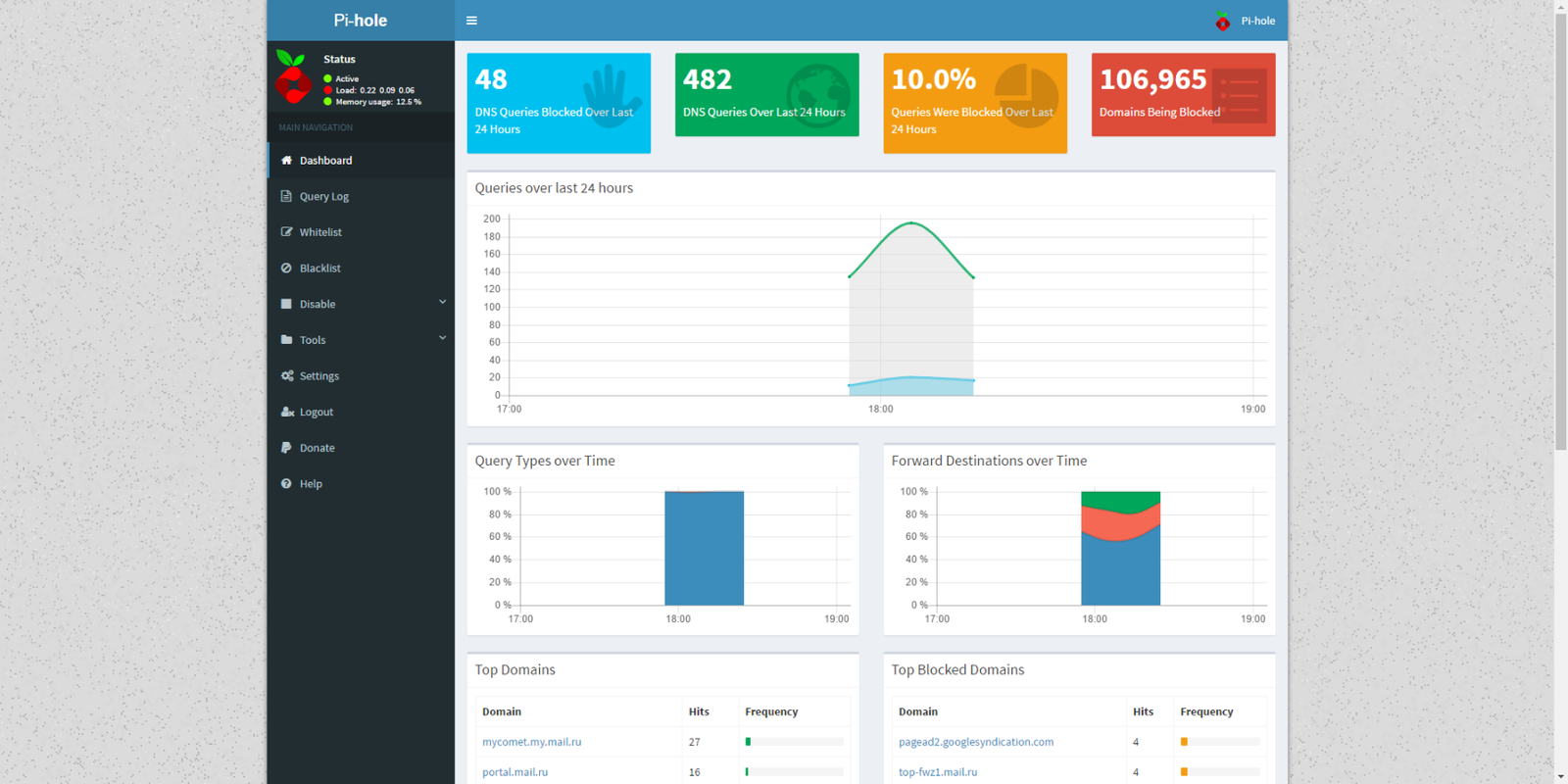This screenshot has height=784, width=1568.
Task: Expand the Disable submenu chevron
Action: tap(442, 302)
